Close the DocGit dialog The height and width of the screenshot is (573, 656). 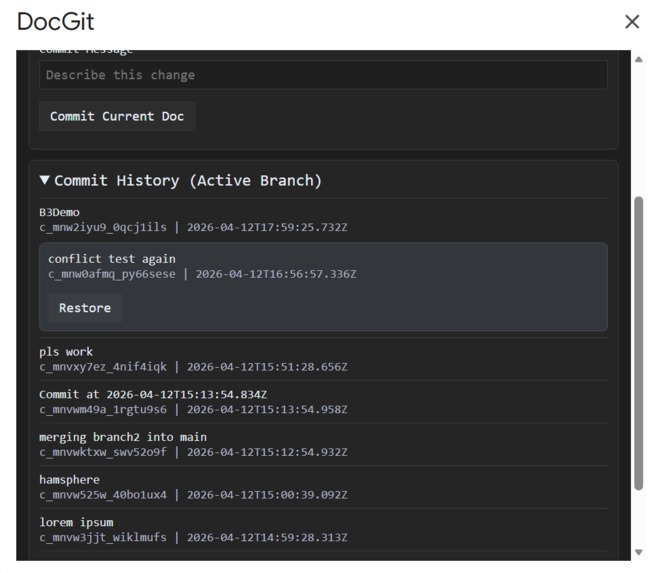coord(632,22)
